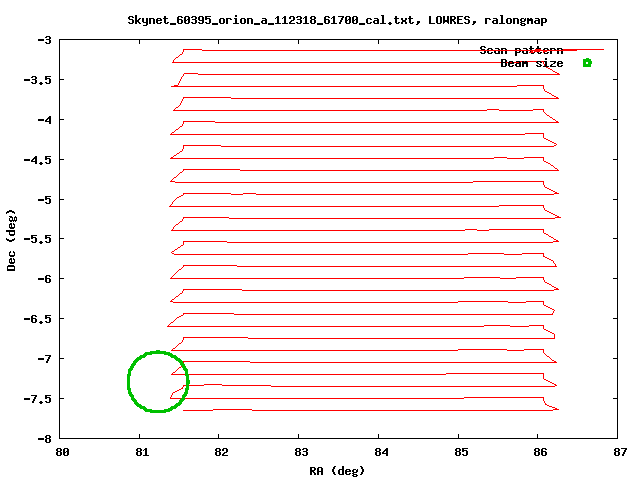The width and height of the screenshot is (640, 480).
Task: Click the x-axis tick label 84
Action: [x=381, y=452]
